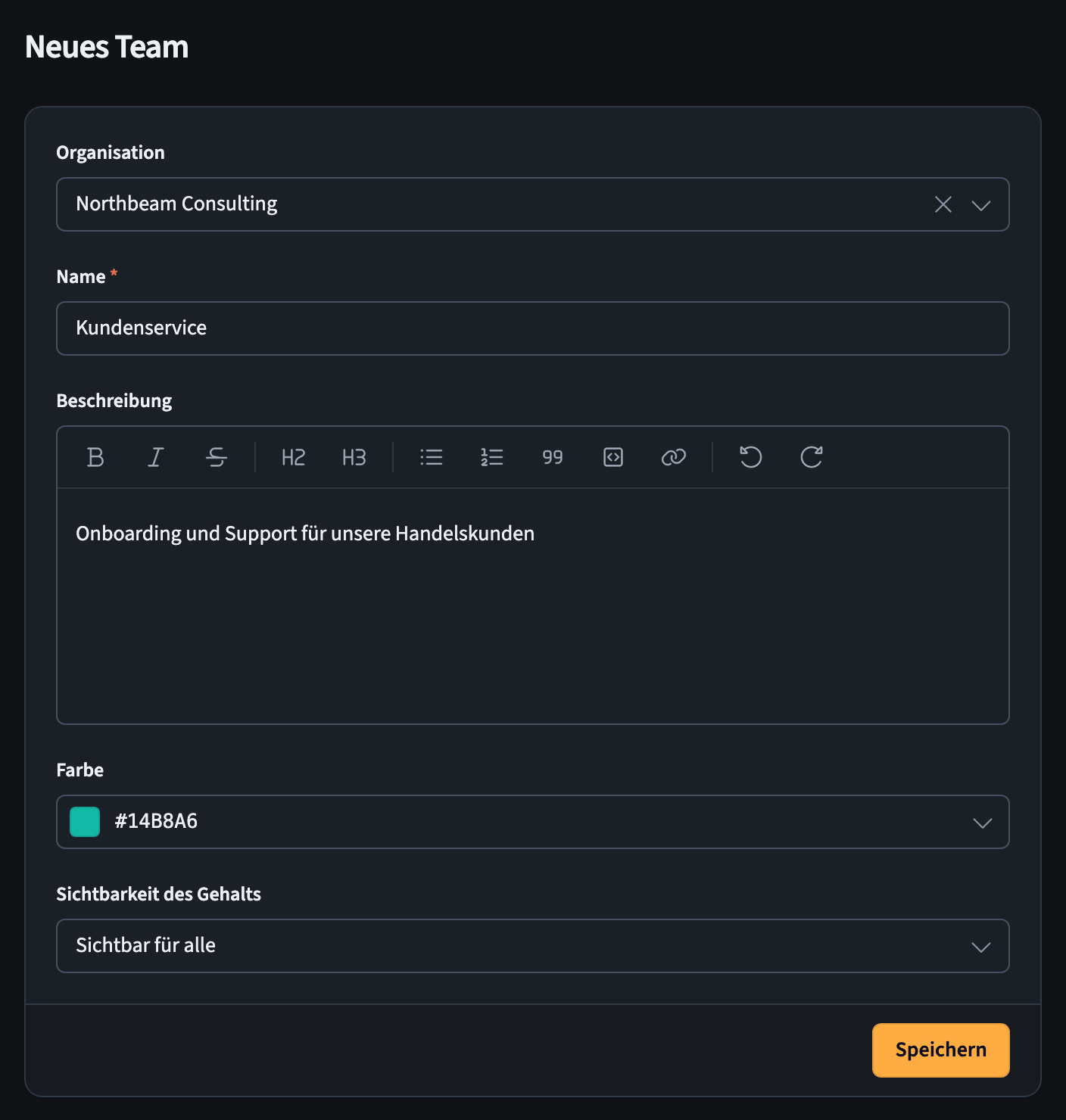Expand the Organisation dropdown chevron
1066x1120 pixels.
(981, 205)
